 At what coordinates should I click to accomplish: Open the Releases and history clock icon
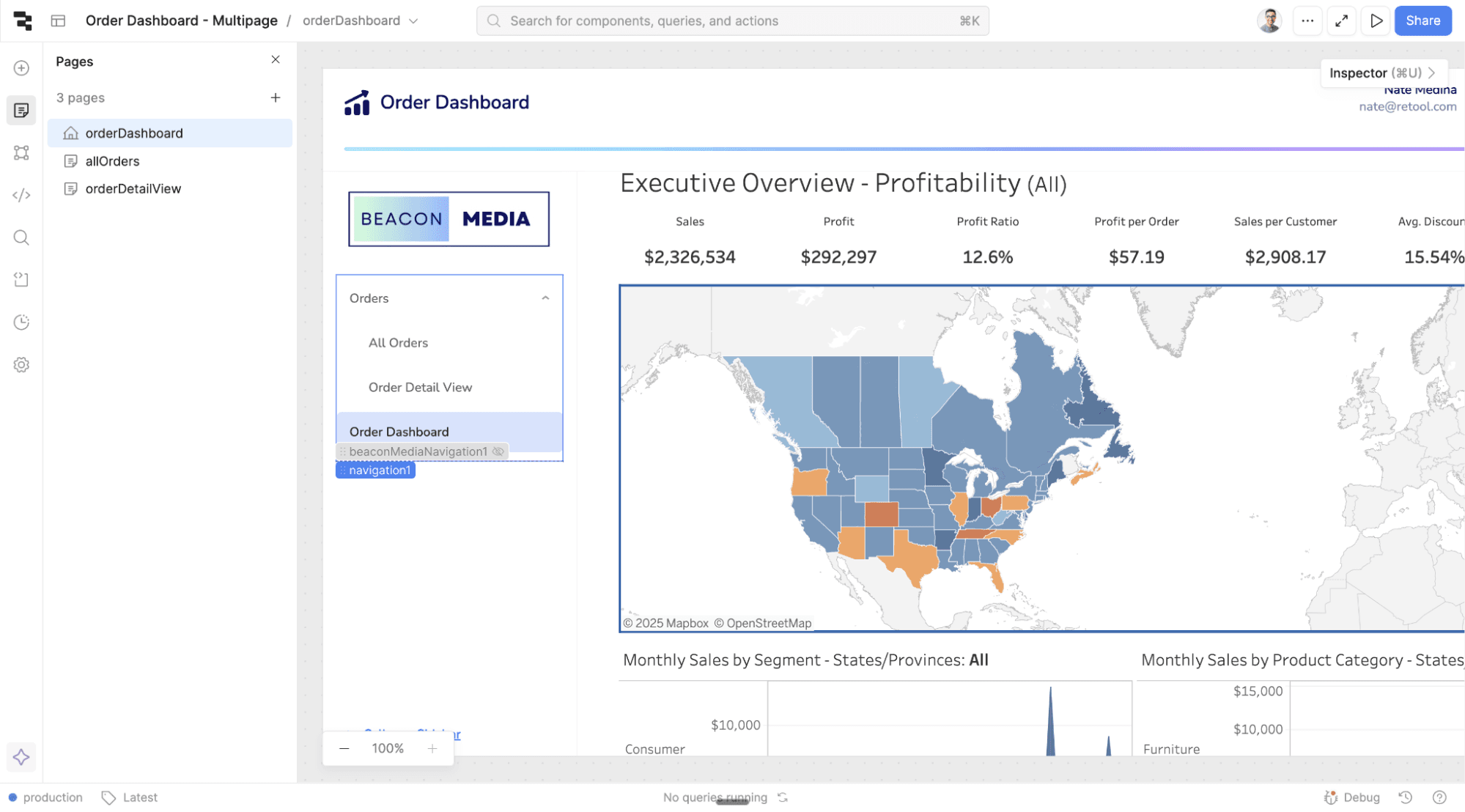click(21, 322)
